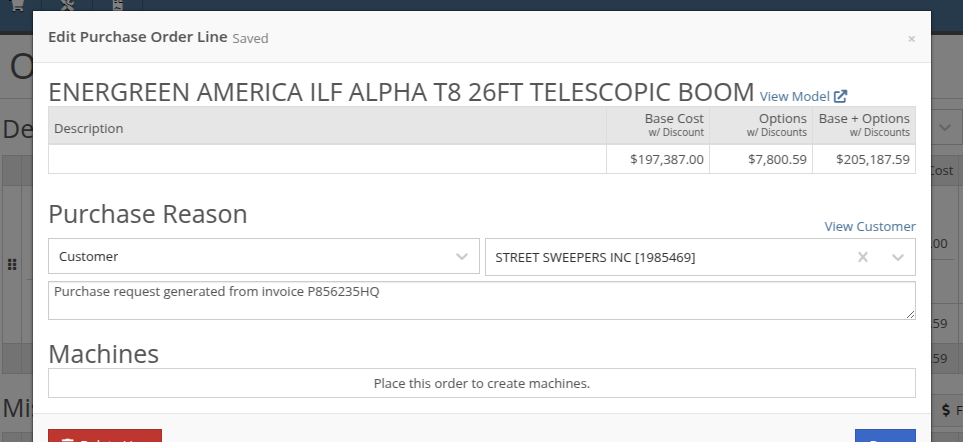
Task: Click the dollar sign icon at bottom right
Action: click(946, 409)
